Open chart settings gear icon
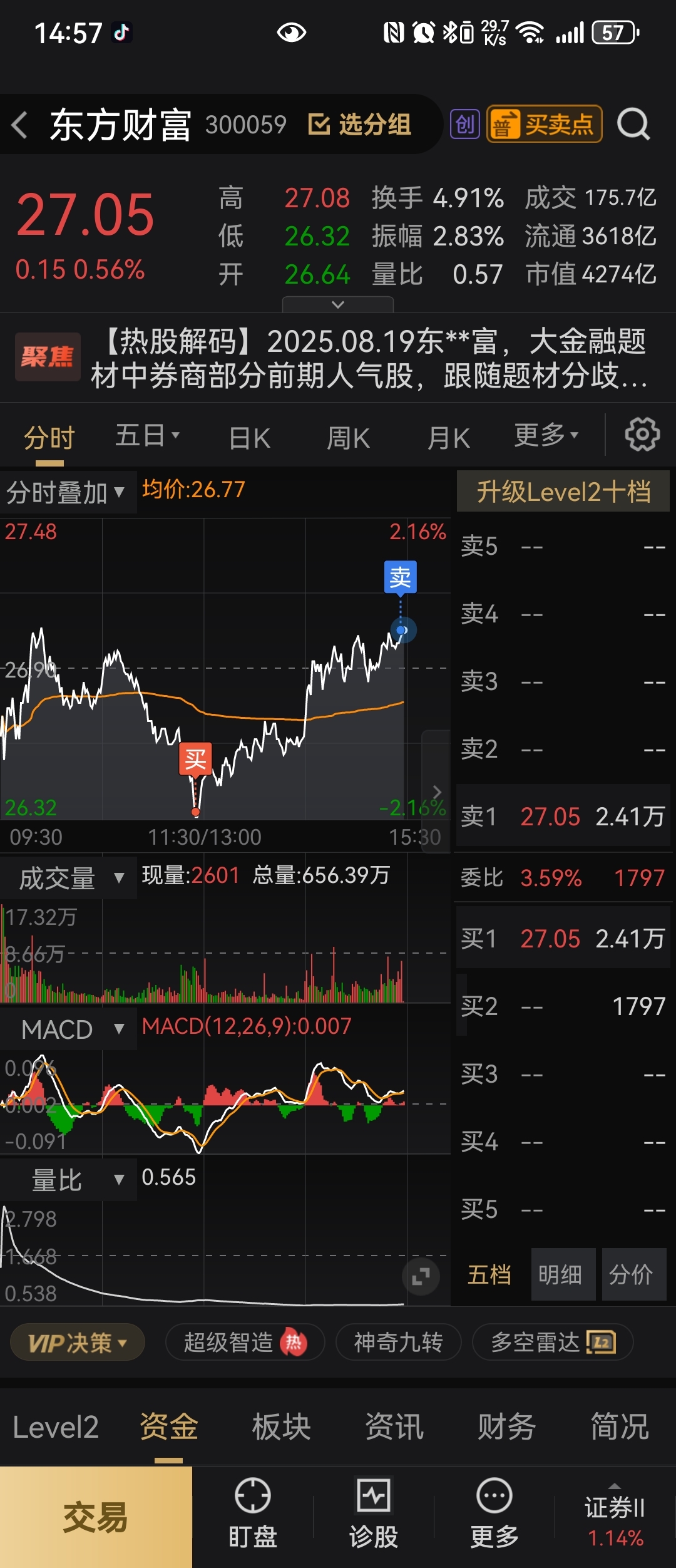The height and width of the screenshot is (1568, 676). tap(642, 434)
